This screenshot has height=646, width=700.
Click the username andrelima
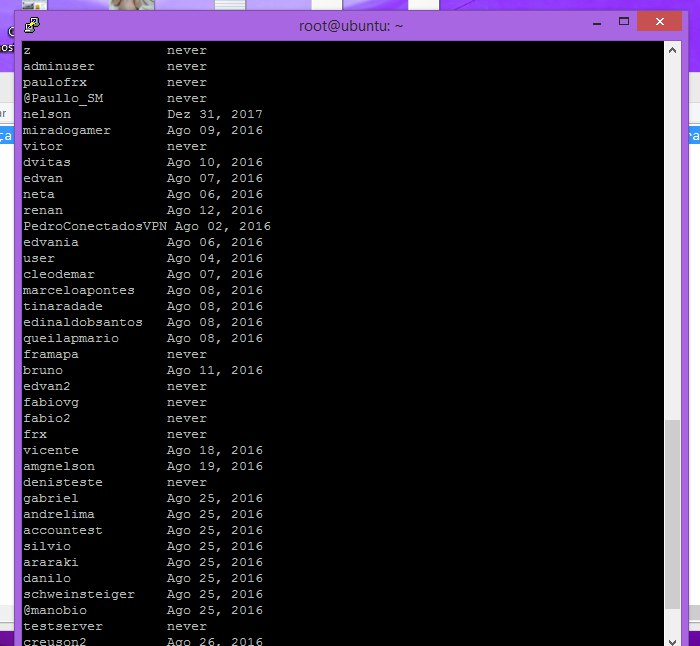pos(59,514)
